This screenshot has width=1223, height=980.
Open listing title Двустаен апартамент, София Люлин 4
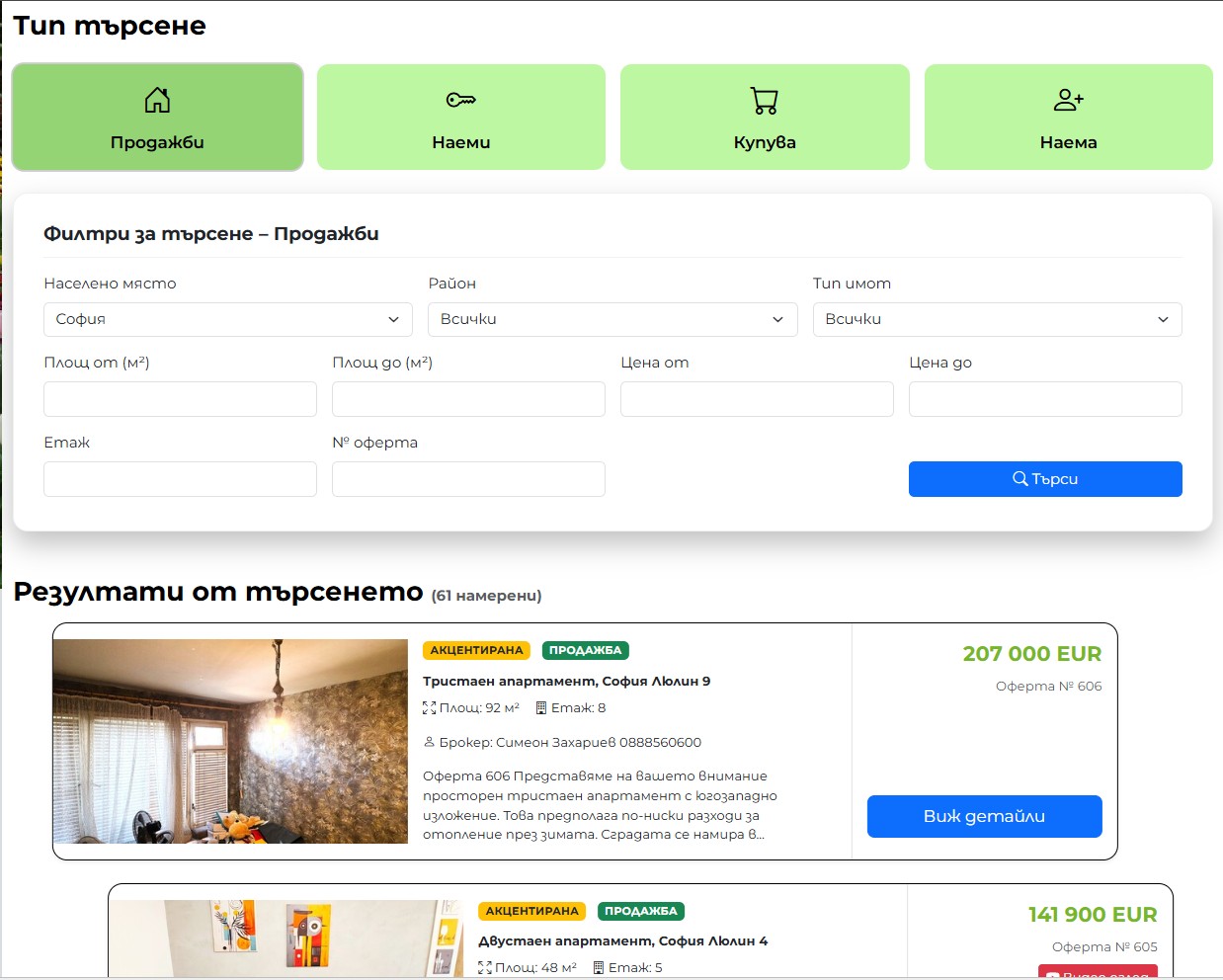622,941
